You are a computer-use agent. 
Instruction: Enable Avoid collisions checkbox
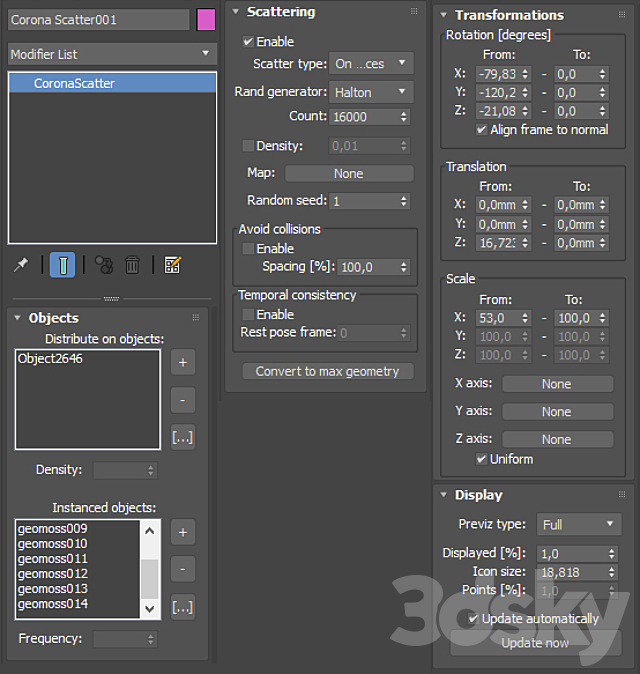248,248
